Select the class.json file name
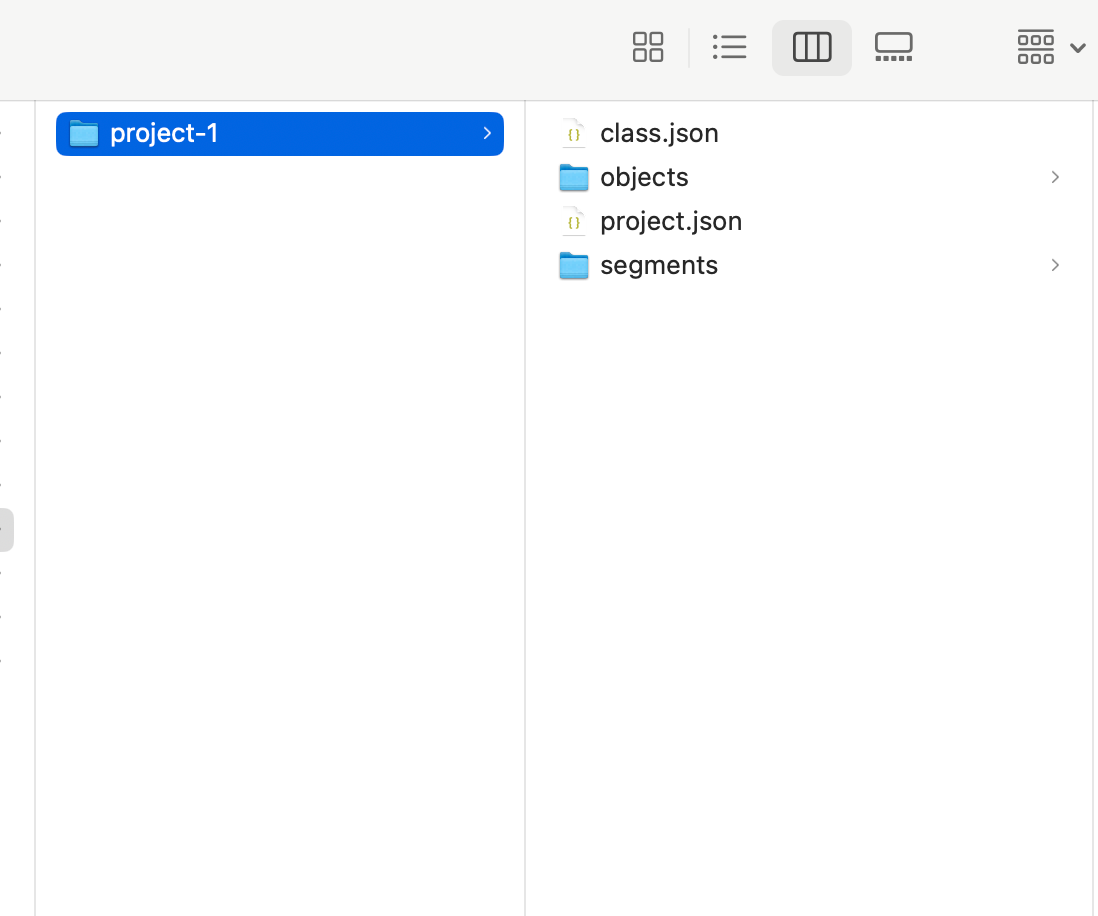1098x916 pixels. 659,133
